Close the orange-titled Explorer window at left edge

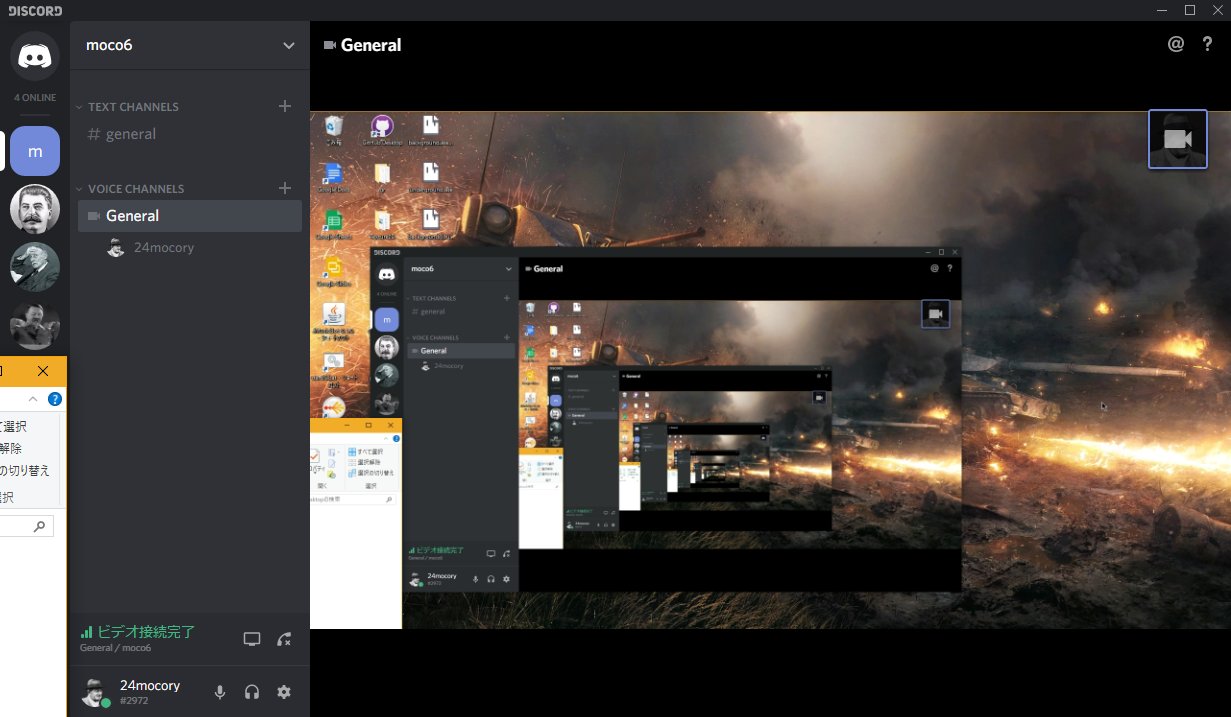coord(42,371)
